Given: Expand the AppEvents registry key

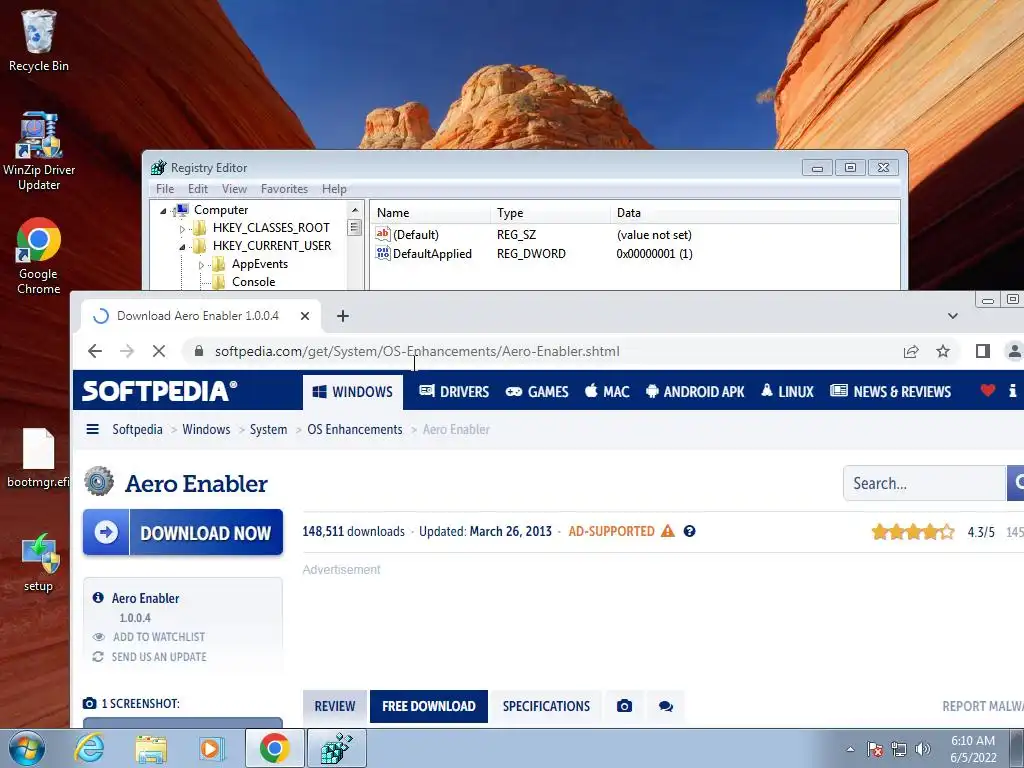Looking at the screenshot, I should click(x=201, y=264).
